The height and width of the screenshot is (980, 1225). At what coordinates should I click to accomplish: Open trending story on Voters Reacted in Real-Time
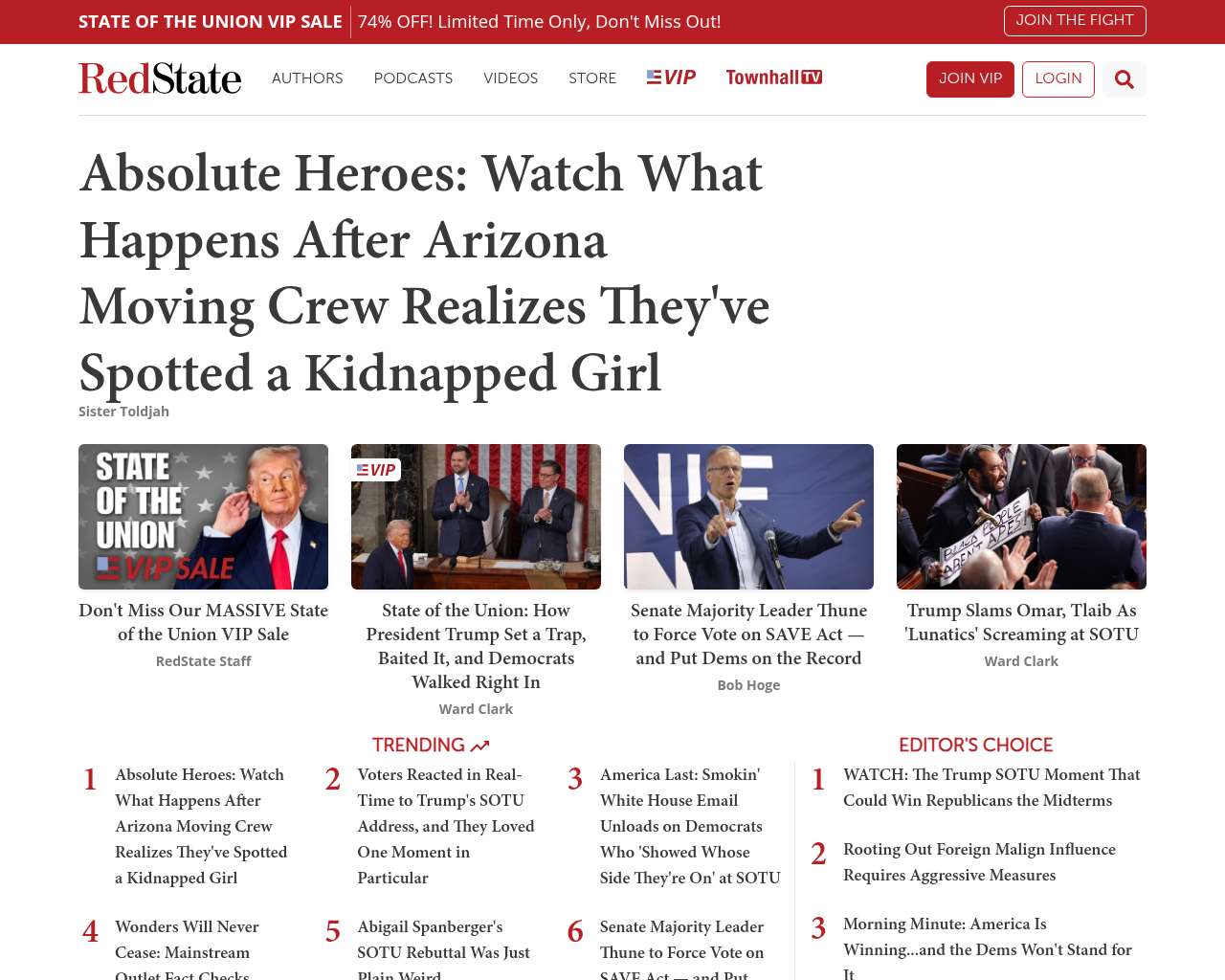click(445, 826)
